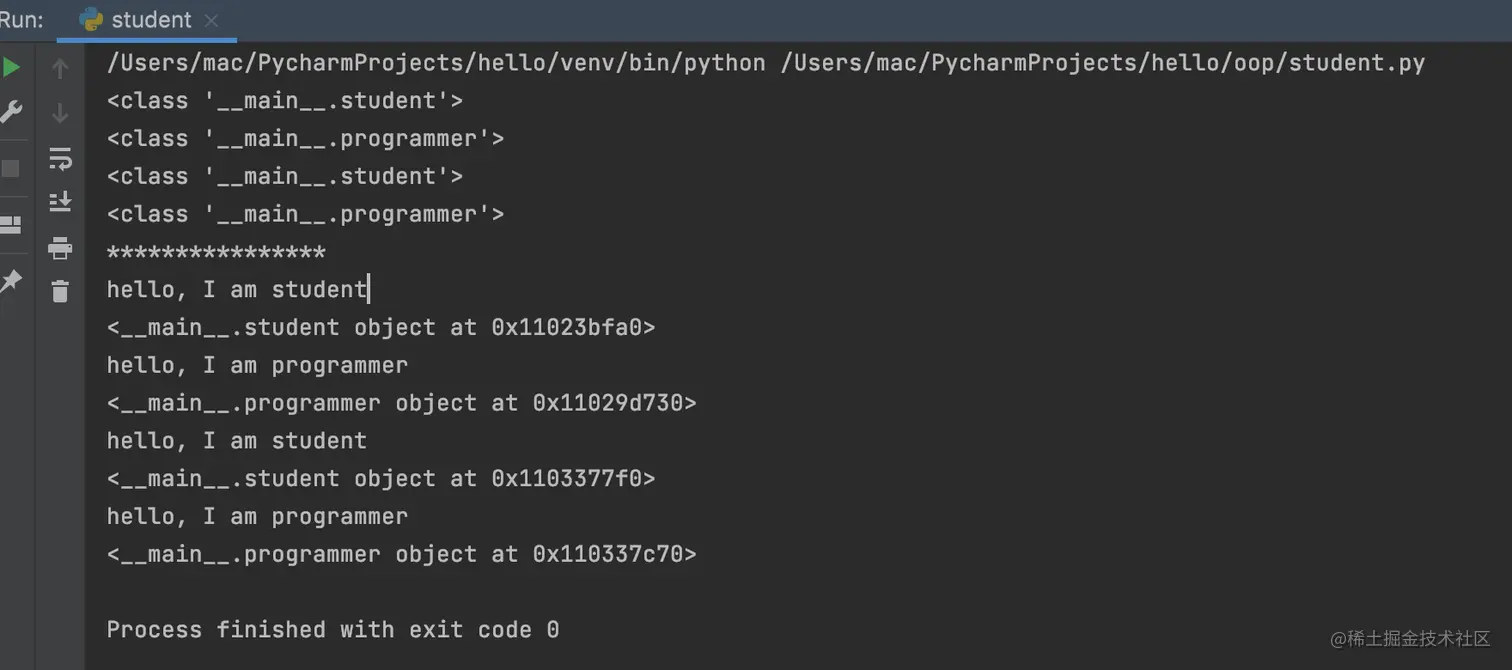Viewport: 1512px width, 670px height.
Task: Toggle soft-wrap for console output
Action: pos(60,158)
